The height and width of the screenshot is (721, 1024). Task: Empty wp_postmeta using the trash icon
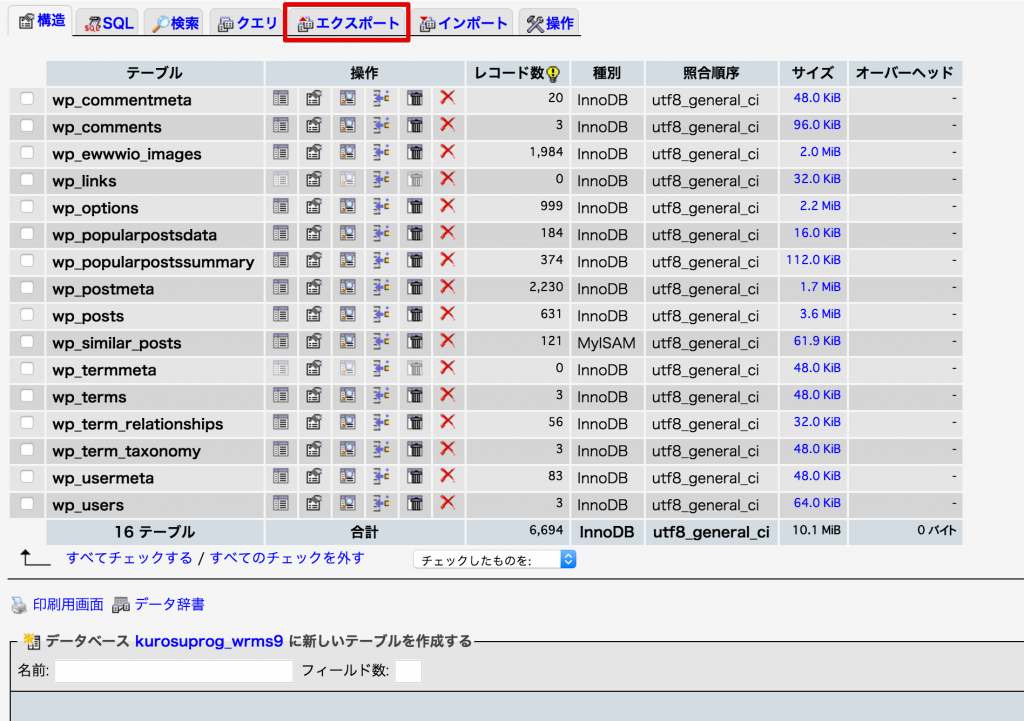pos(415,287)
